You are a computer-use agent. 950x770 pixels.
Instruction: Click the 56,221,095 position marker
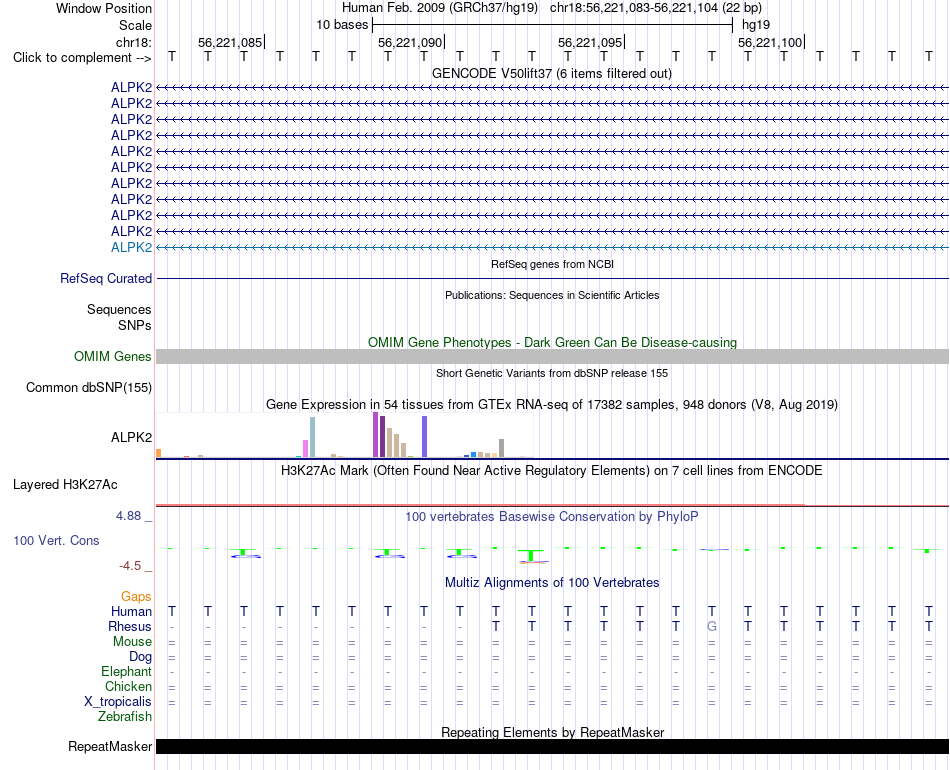pyautogui.click(x=590, y=42)
